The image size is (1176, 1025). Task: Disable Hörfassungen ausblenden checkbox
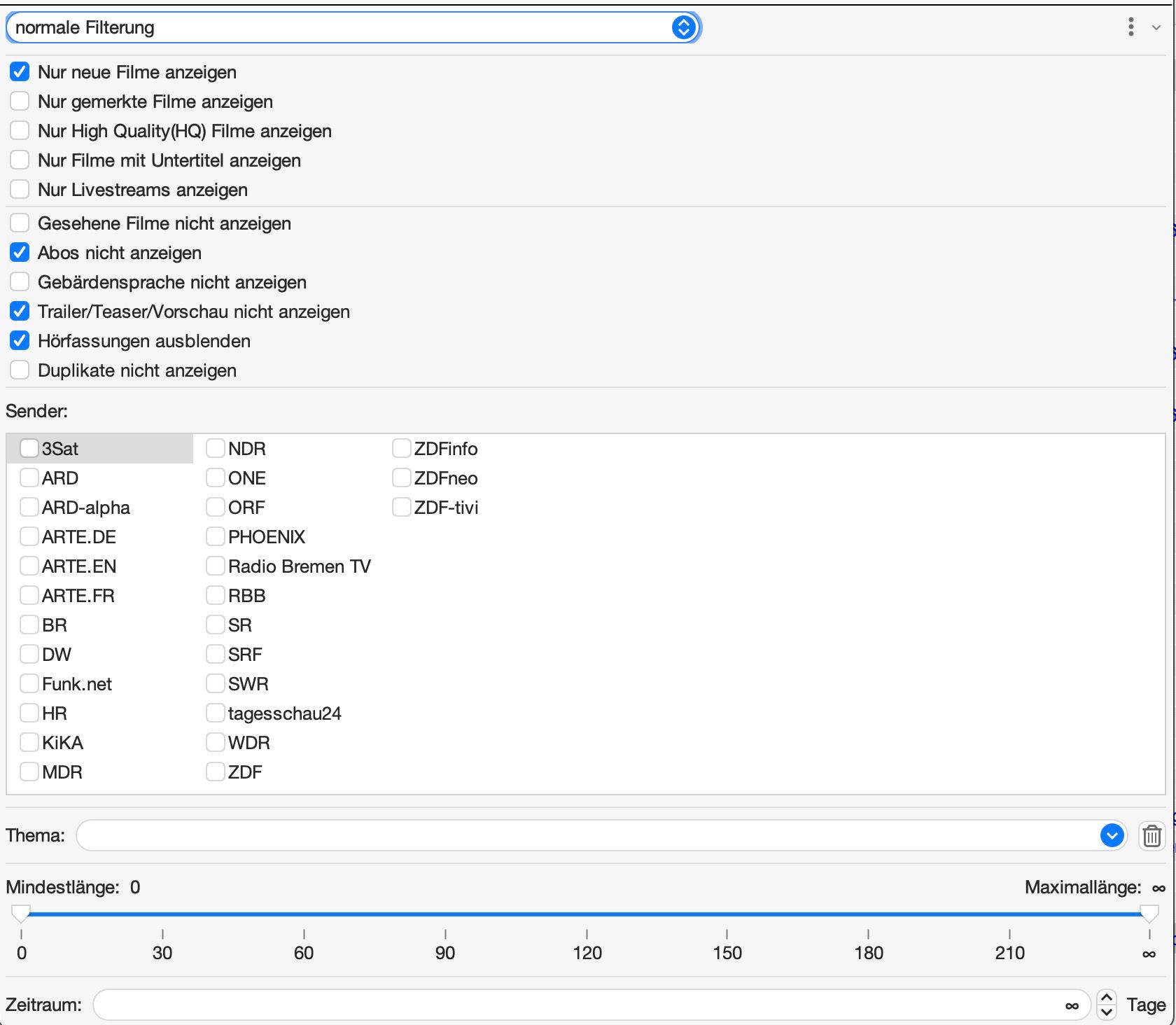point(20,341)
